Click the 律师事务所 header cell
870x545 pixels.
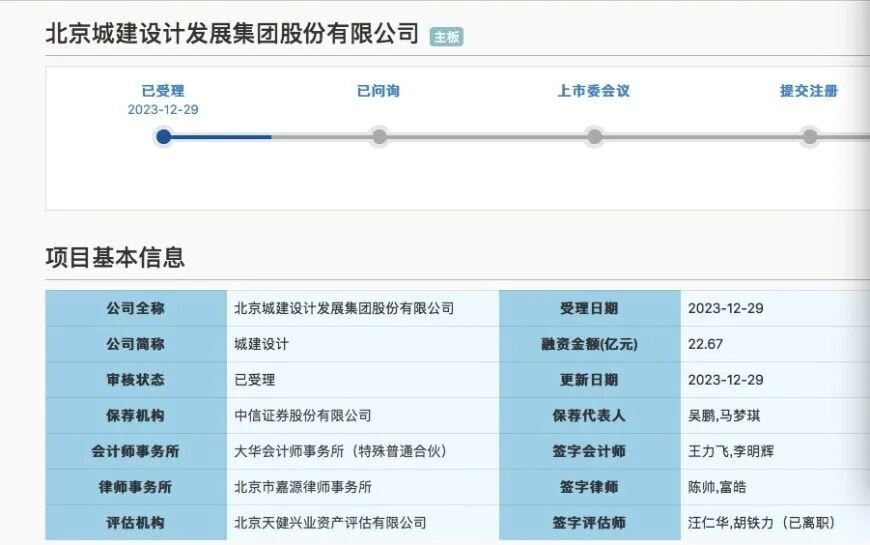coord(136,487)
